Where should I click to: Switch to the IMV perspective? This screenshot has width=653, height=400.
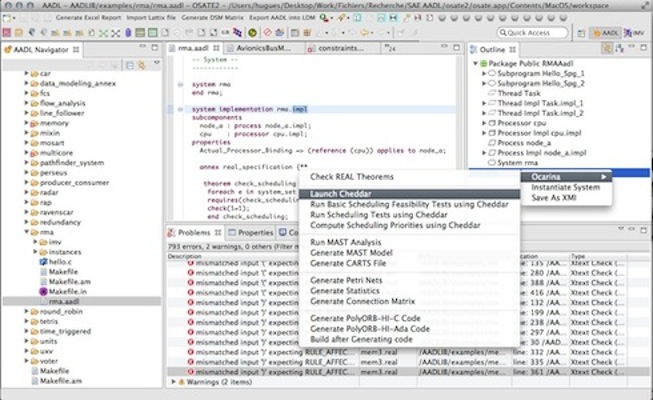(634, 33)
